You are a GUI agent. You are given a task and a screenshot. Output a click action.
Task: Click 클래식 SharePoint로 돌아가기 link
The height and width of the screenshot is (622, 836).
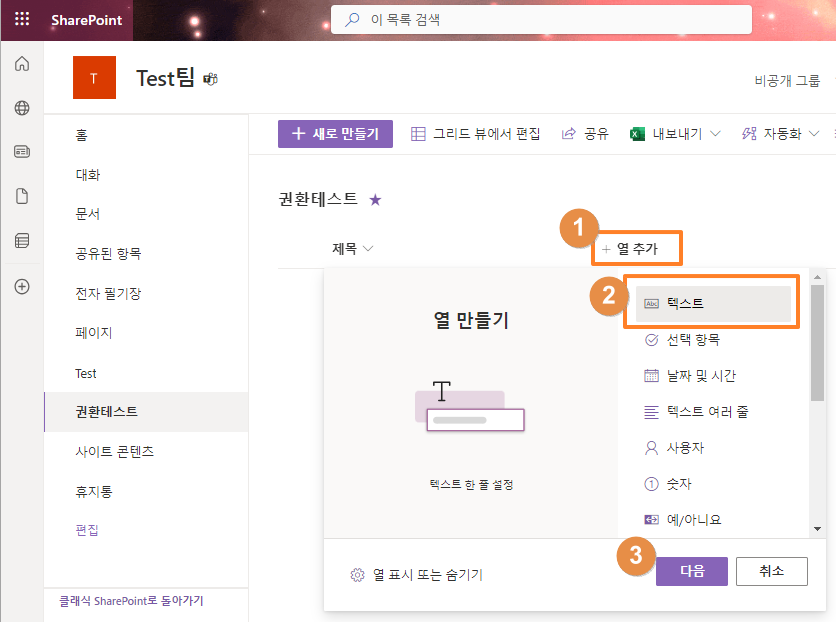[131, 601]
